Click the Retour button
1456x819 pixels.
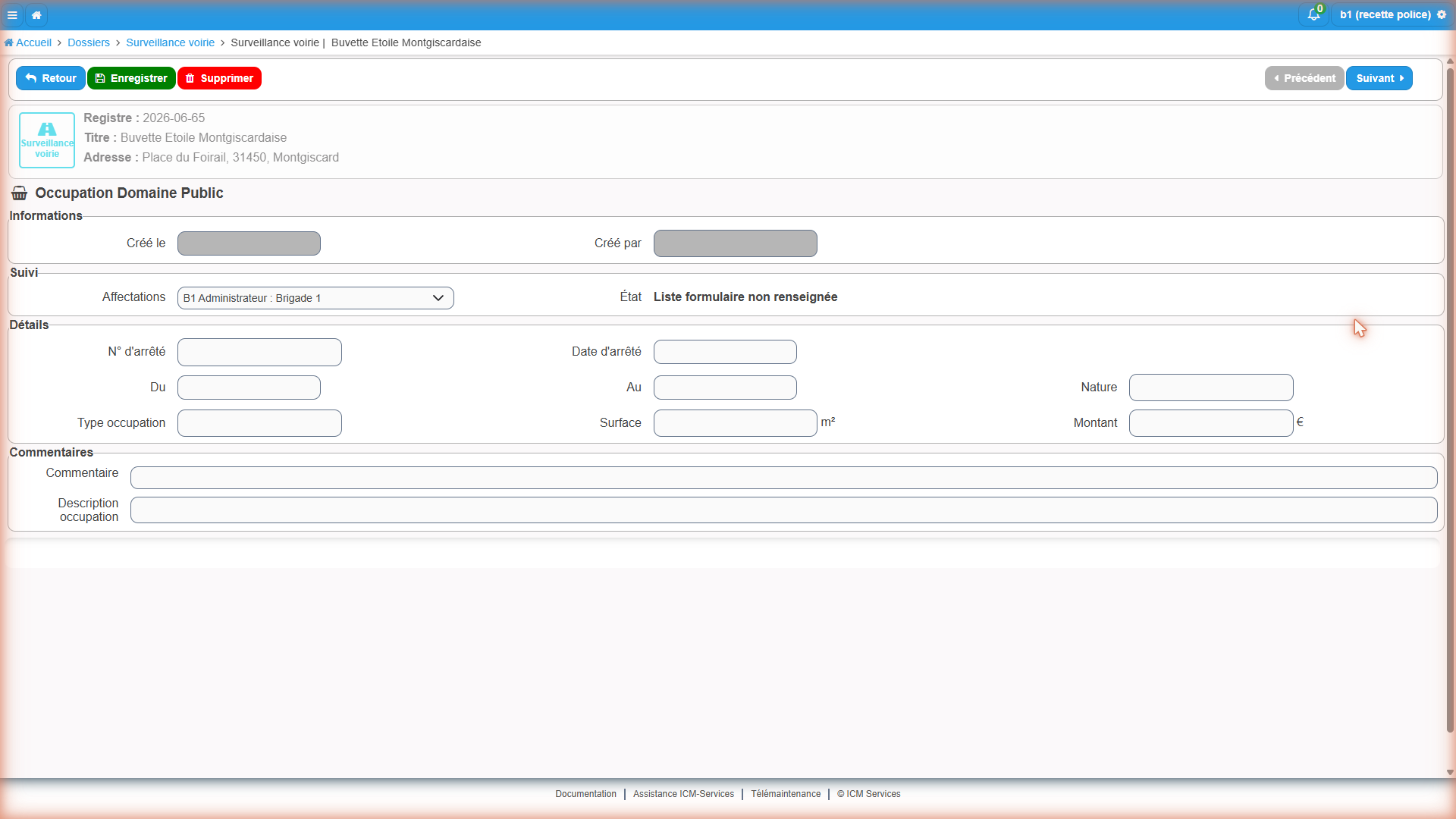point(51,78)
